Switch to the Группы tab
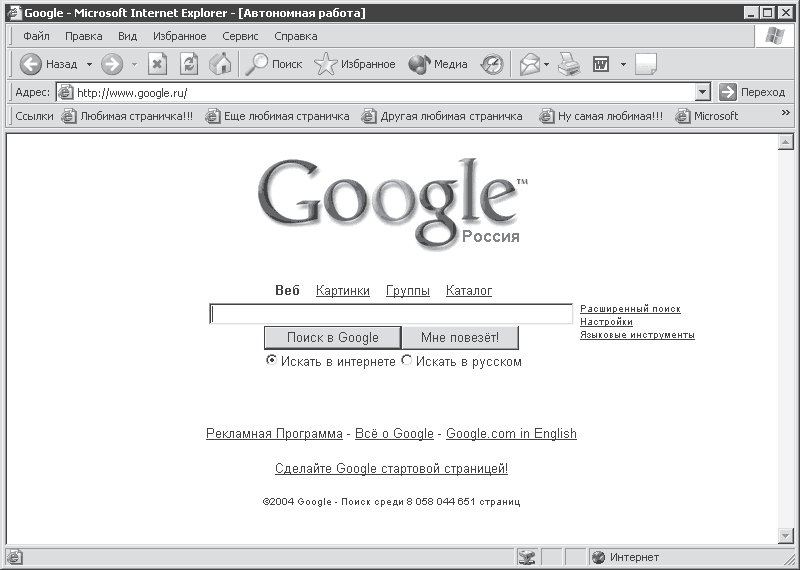The image size is (800, 570). pos(408,290)
